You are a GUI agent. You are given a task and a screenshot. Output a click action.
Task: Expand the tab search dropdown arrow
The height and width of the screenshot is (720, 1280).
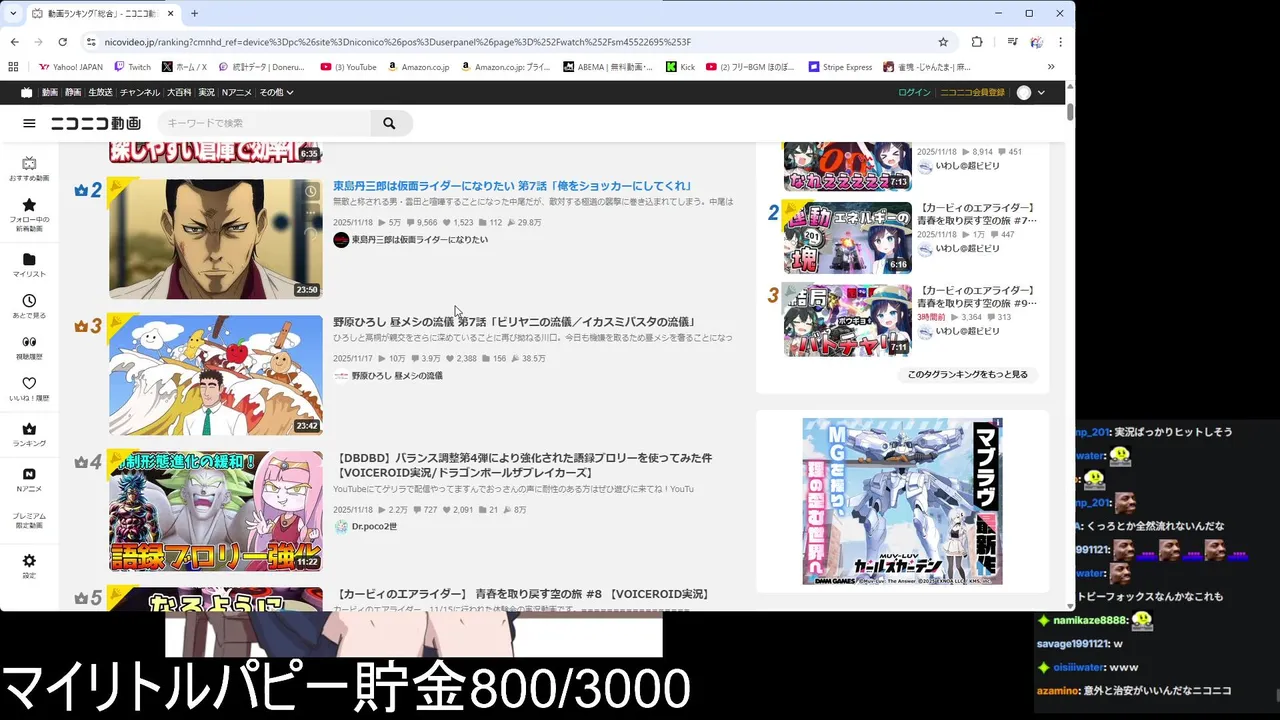pyautogui.click(x=13, y=13)
